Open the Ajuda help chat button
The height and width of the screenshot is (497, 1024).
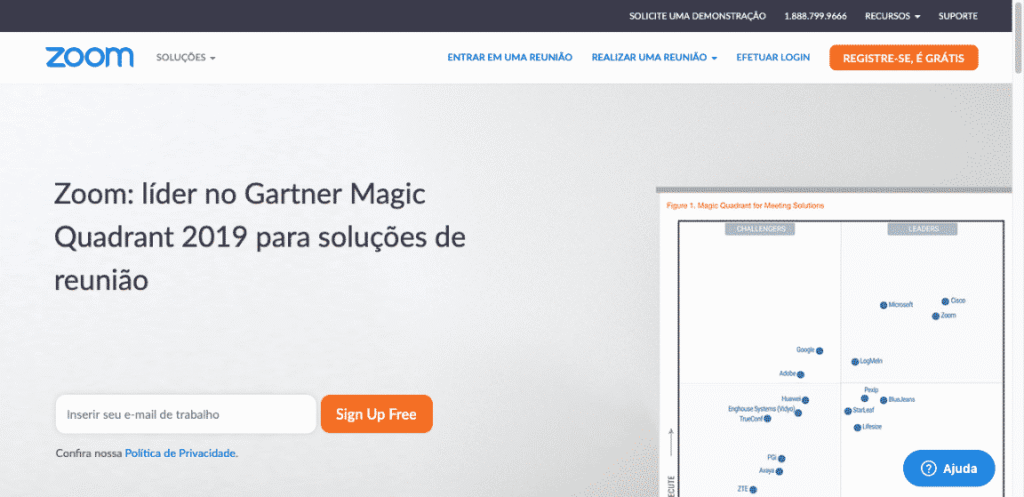[949, 468]
